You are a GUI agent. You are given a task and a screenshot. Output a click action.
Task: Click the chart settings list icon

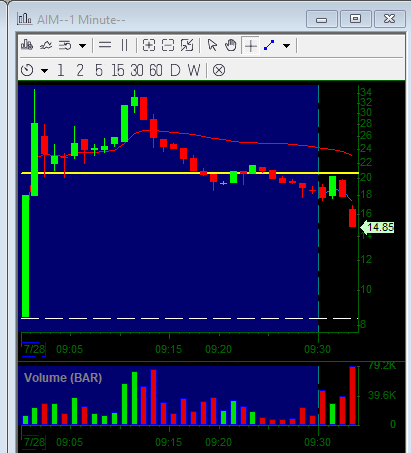(x=65, y=45)
